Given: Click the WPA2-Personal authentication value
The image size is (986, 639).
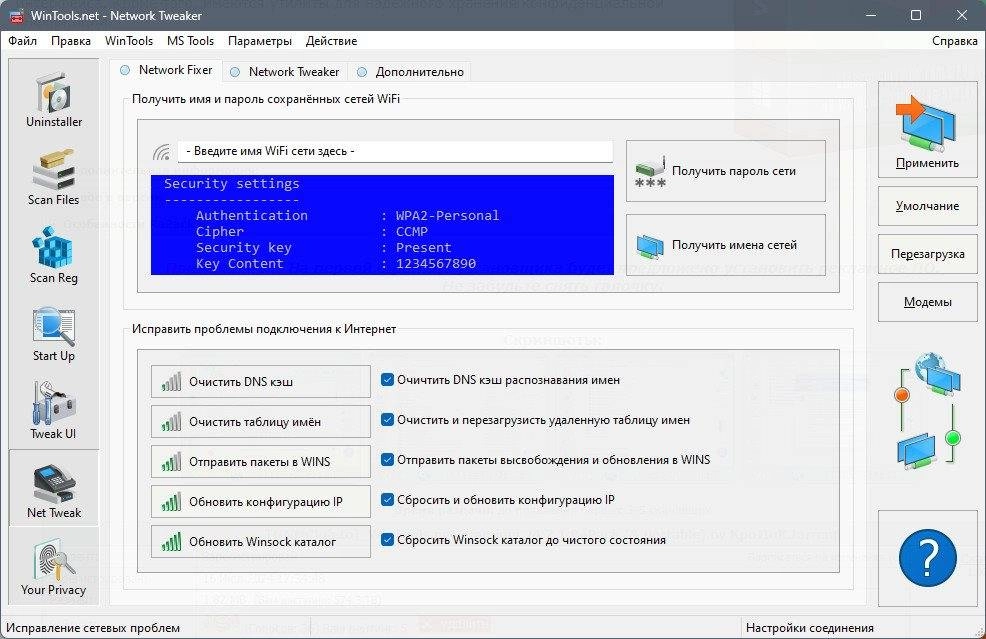Looking at the screenshot, I should (x=448, y=216).
